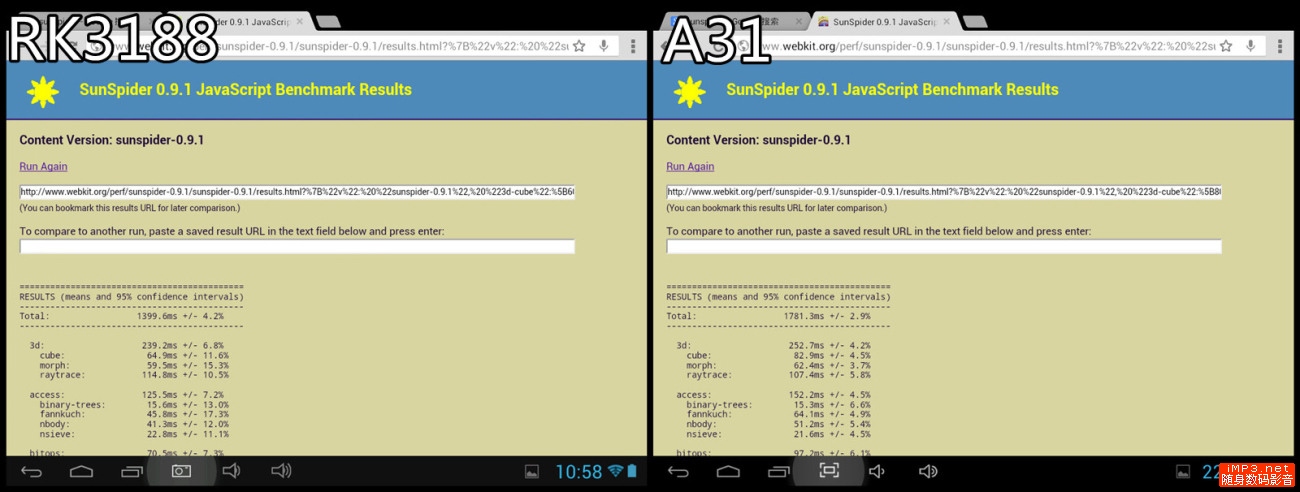
Task: Click binary-trees 15.6ms result row
Action: click(134, 405)
